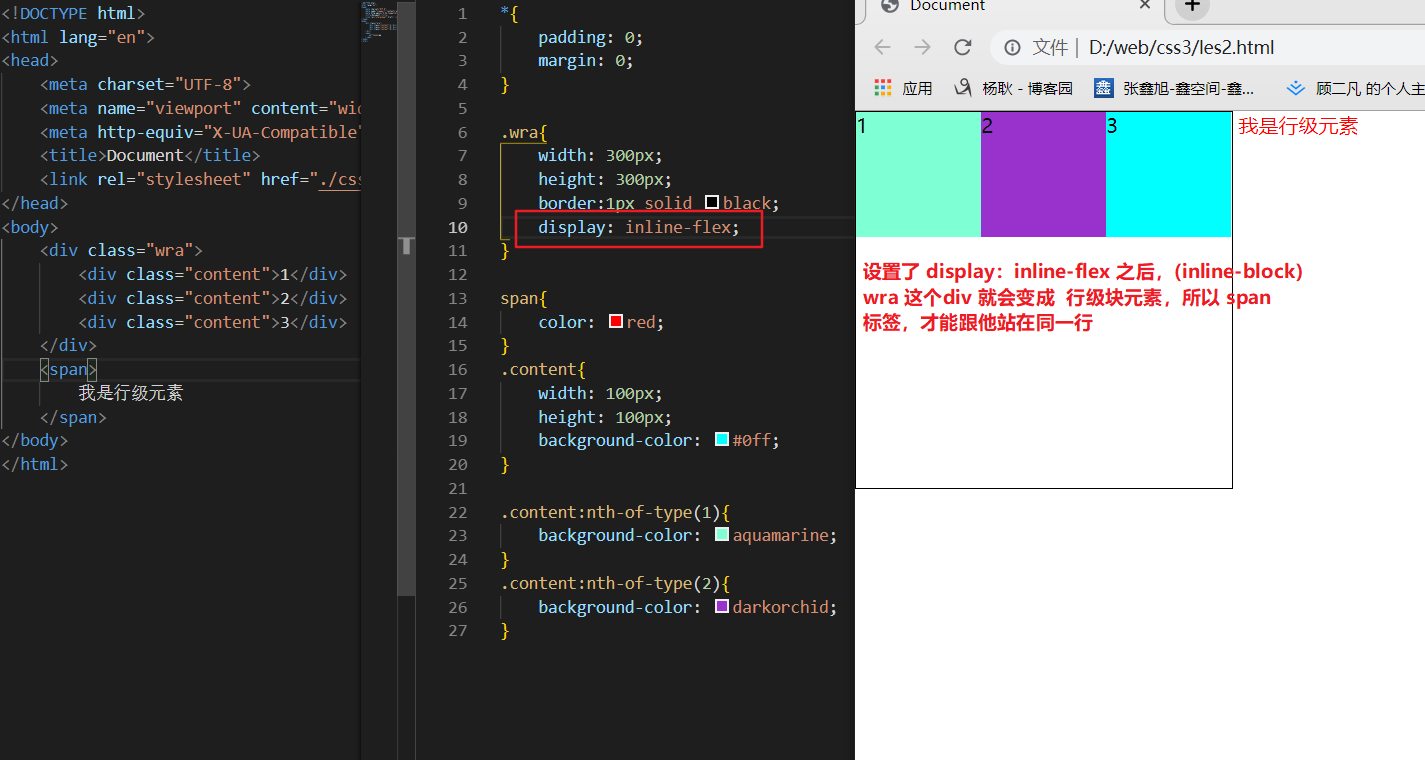This screenshot has height=760, width=1425.
Task: Select the Document browser tab
Action: 1000,6
